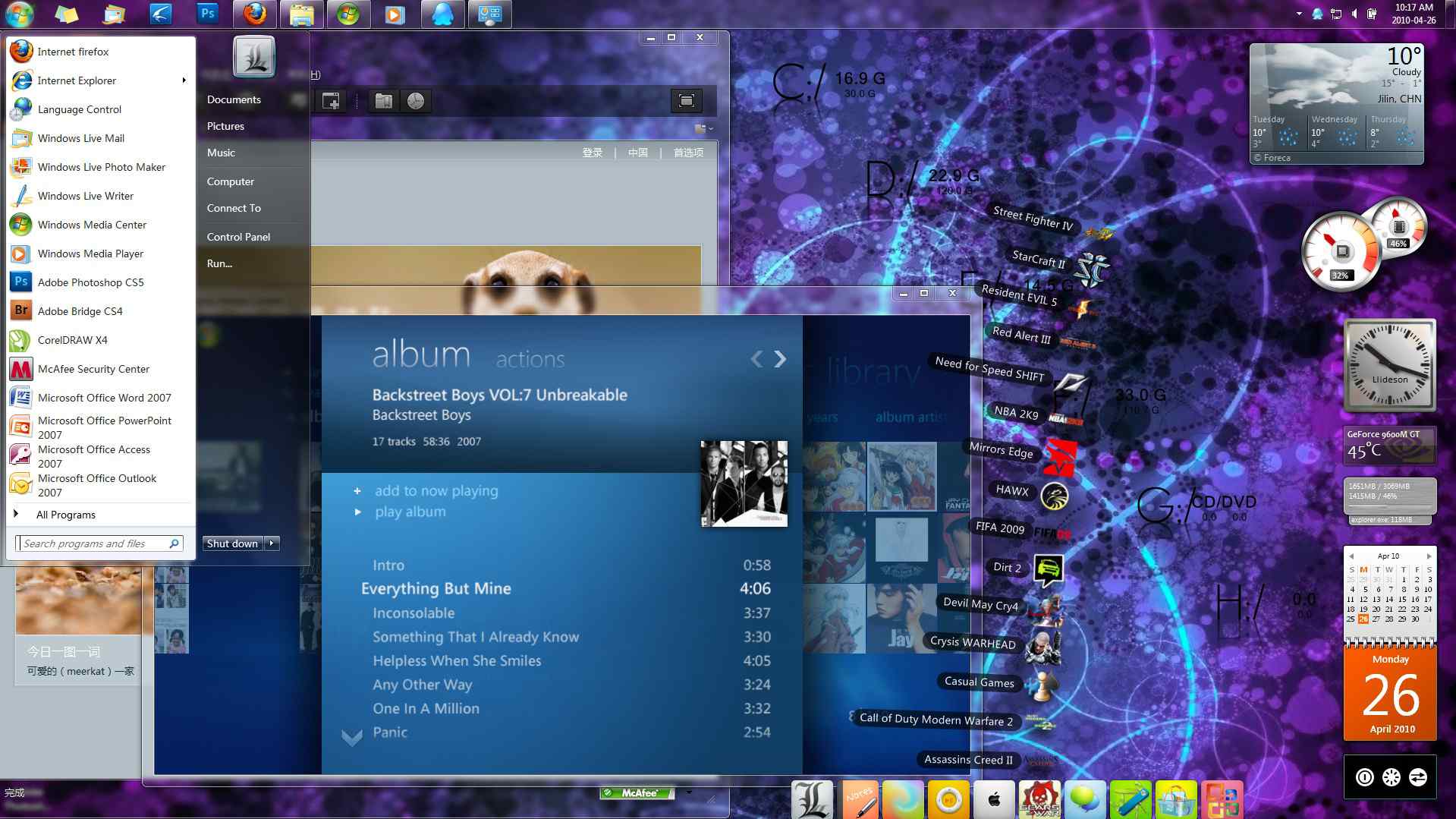Screen dimensions: 1456x819
Task: Go to previous album panel arrow
Action: point(756,359)
